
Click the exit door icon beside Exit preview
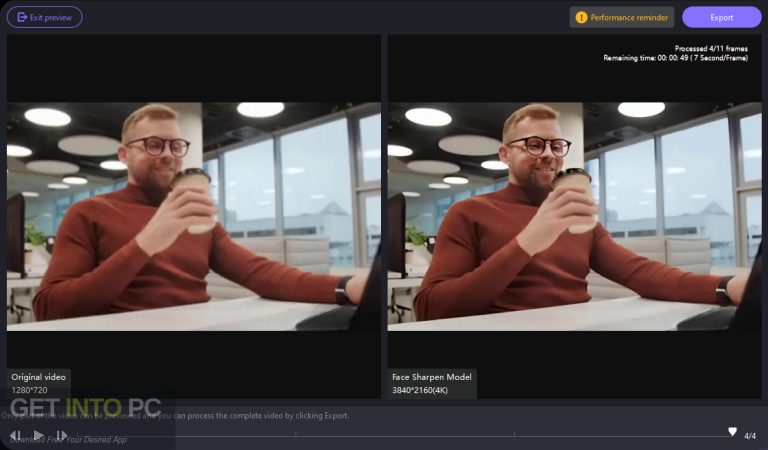(22, 17)
